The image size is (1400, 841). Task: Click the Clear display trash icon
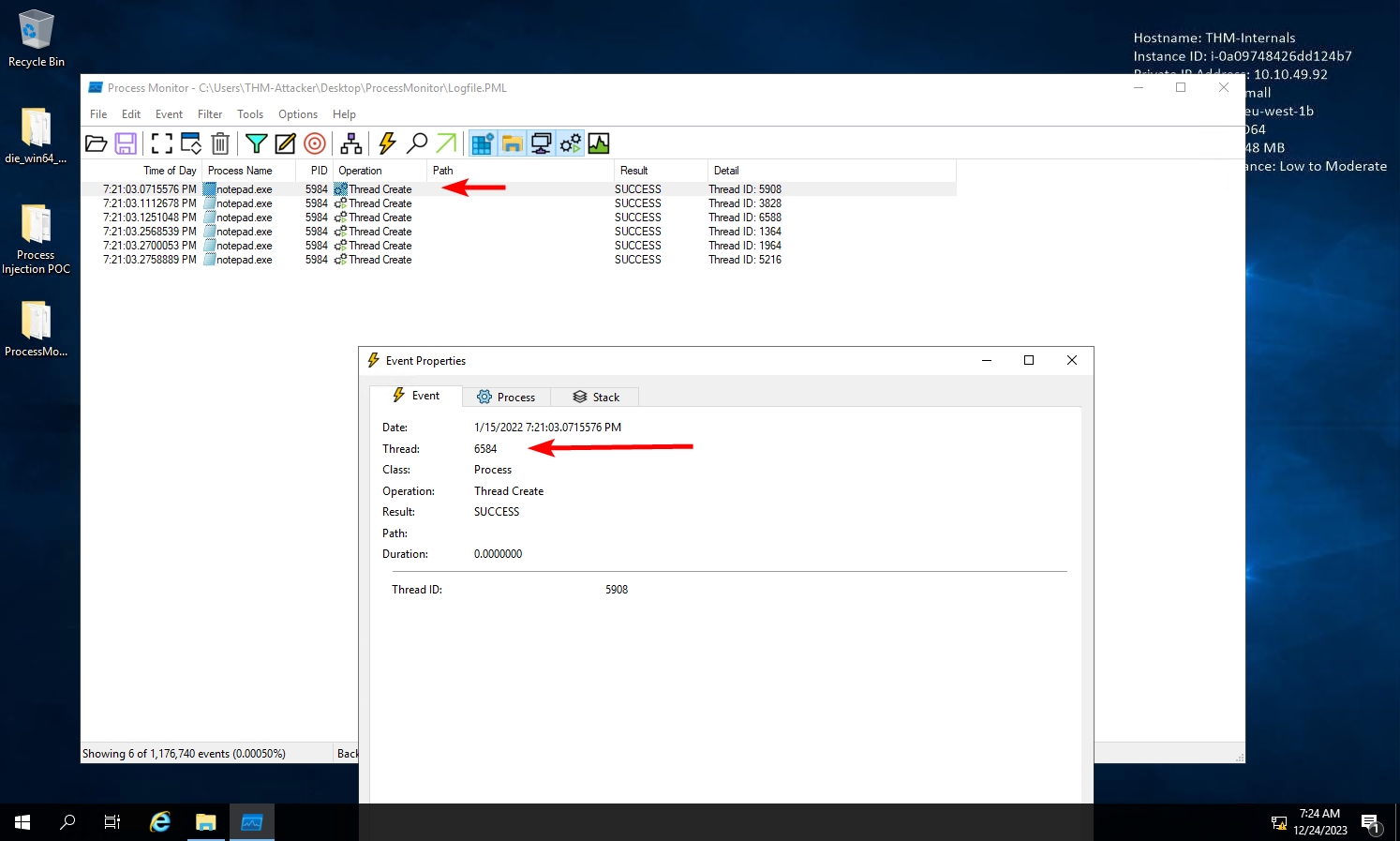click(220, 143)
